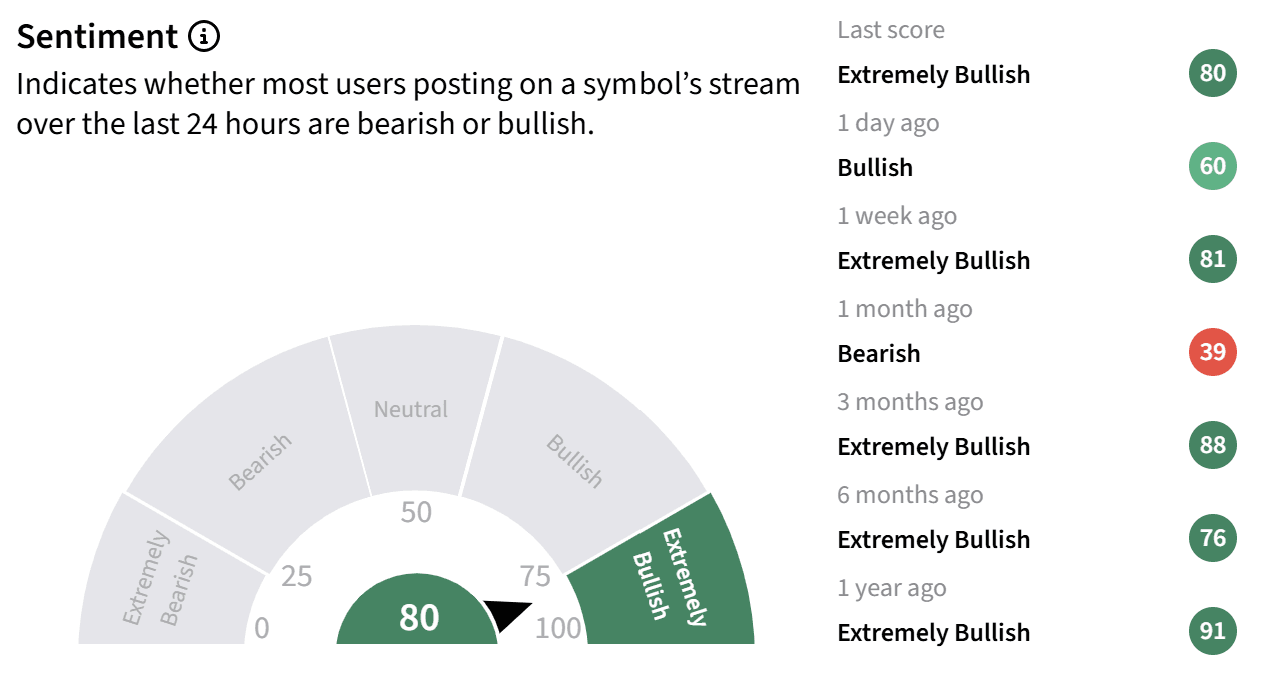Select the last score badge 80

1213,73
